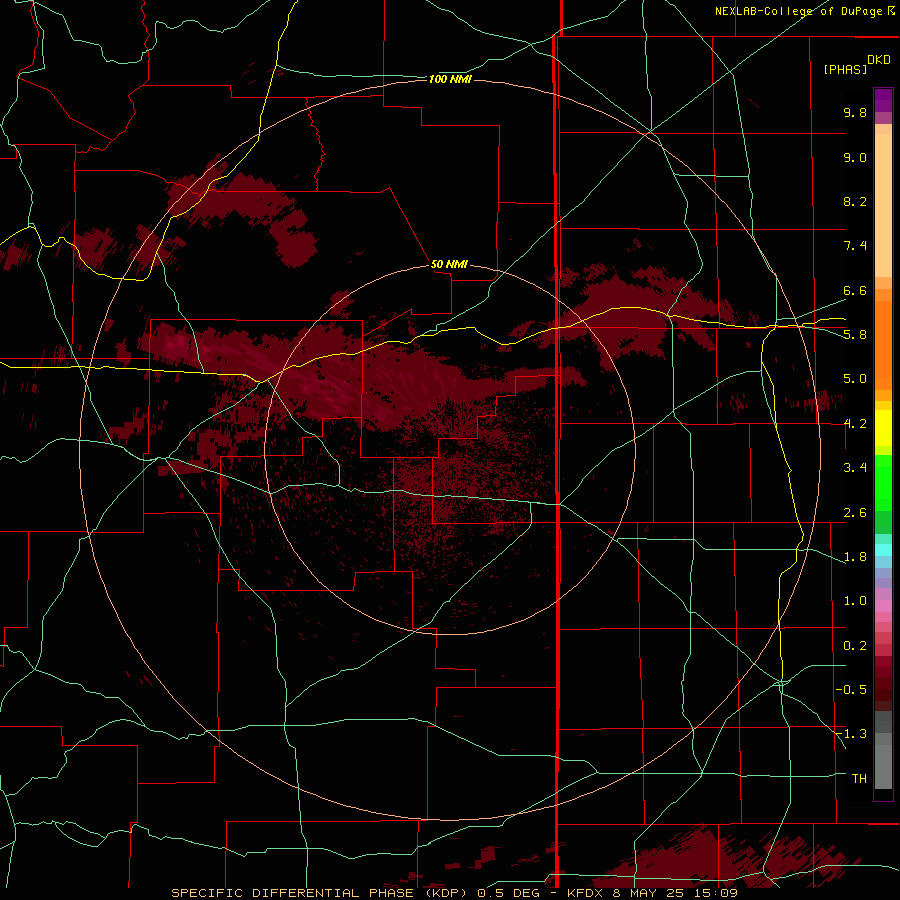900x900 pixels.
Task: Click the DKD legend unit label
Action: 879,60
